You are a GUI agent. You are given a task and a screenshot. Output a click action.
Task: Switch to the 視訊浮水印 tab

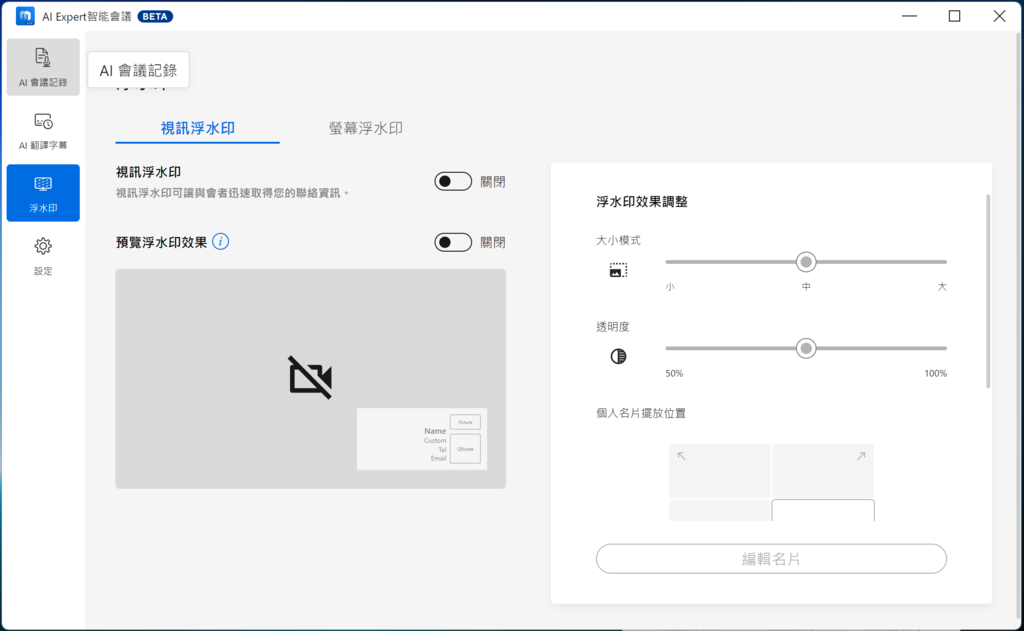(197, 128)
